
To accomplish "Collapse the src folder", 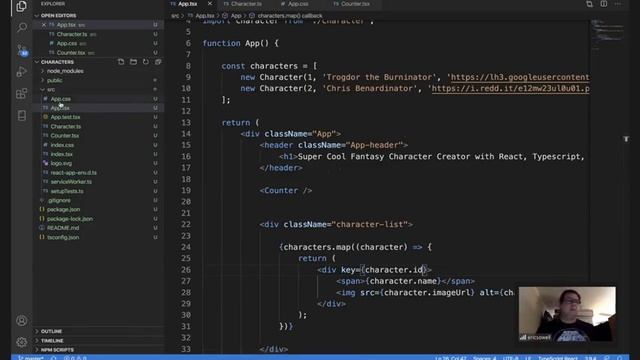I will [51, 89].
